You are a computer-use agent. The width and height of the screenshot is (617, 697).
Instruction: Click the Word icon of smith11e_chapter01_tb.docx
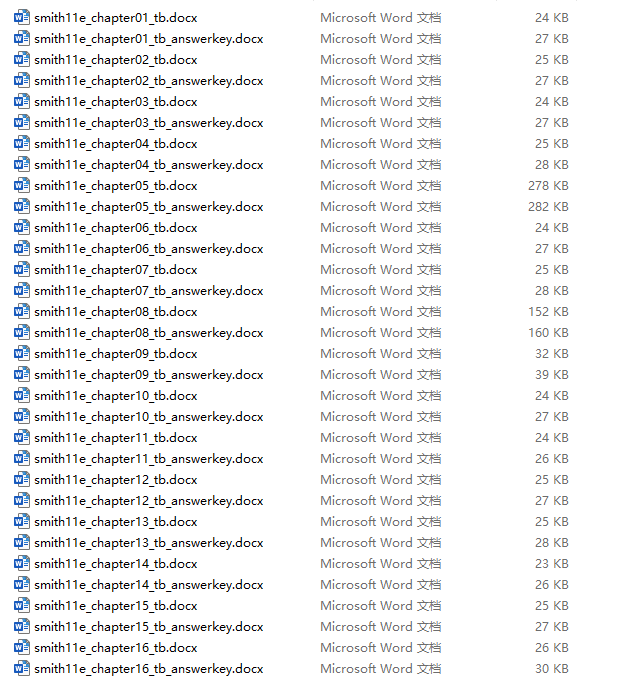point(22,17)
